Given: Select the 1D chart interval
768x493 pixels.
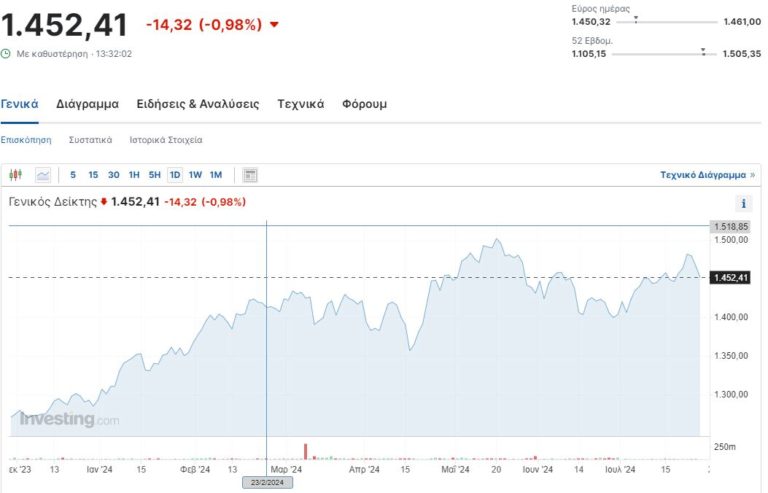Looking at the screenshot, I should tap(175, 175).
